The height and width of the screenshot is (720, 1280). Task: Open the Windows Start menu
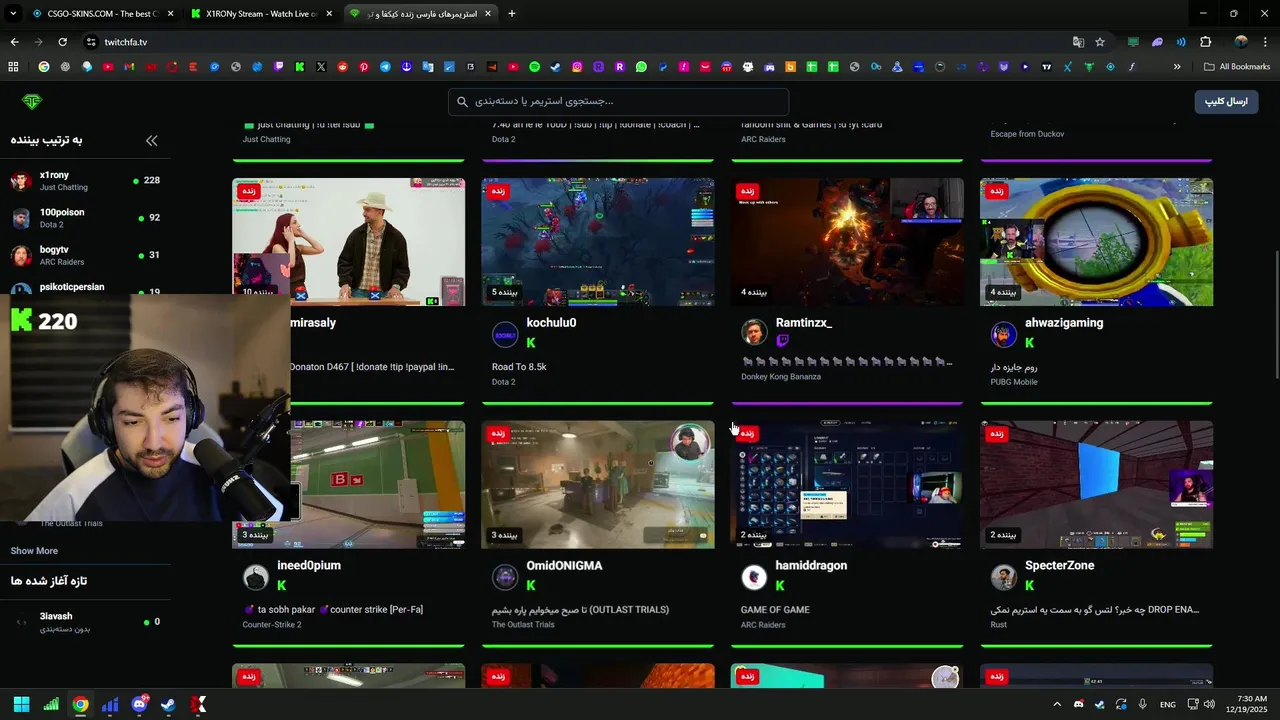[21, 704]
